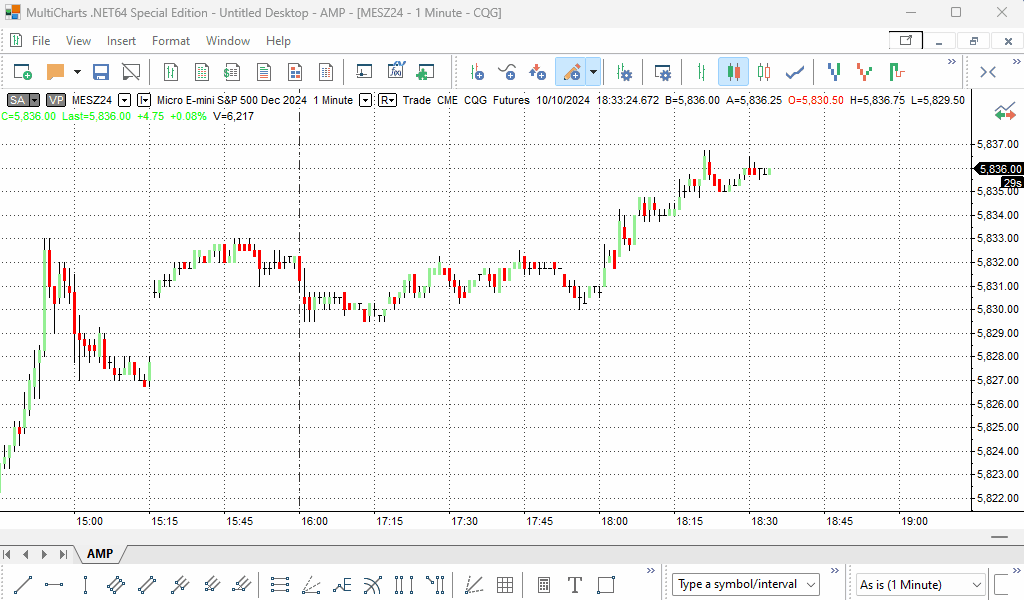
Task: Save the workspace with the floppy disk icon
Action: point(101,72)
